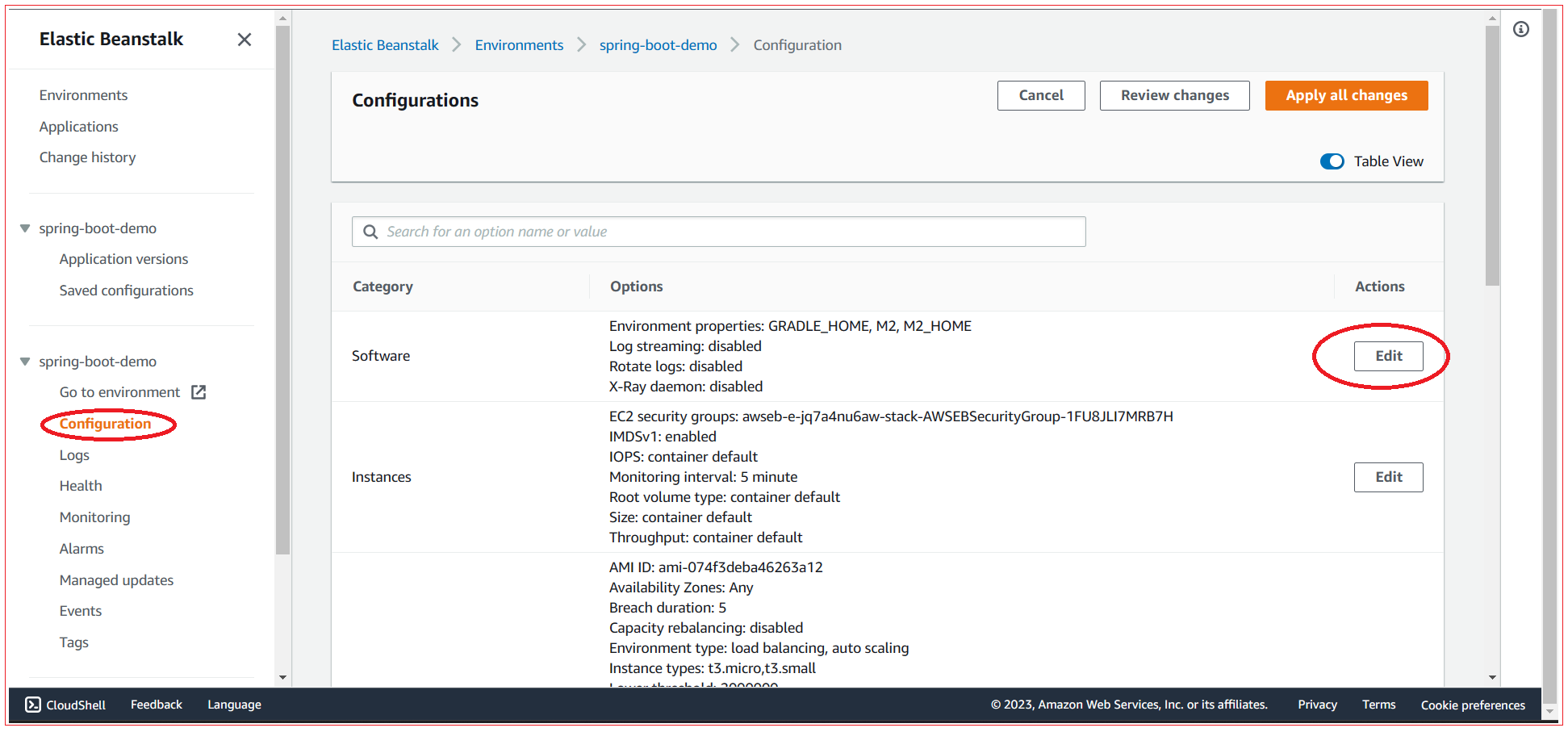The height and width of the screenshot is (732, 1568).
Task: Click Apply all changes
Action: [x=1346, y=95]
